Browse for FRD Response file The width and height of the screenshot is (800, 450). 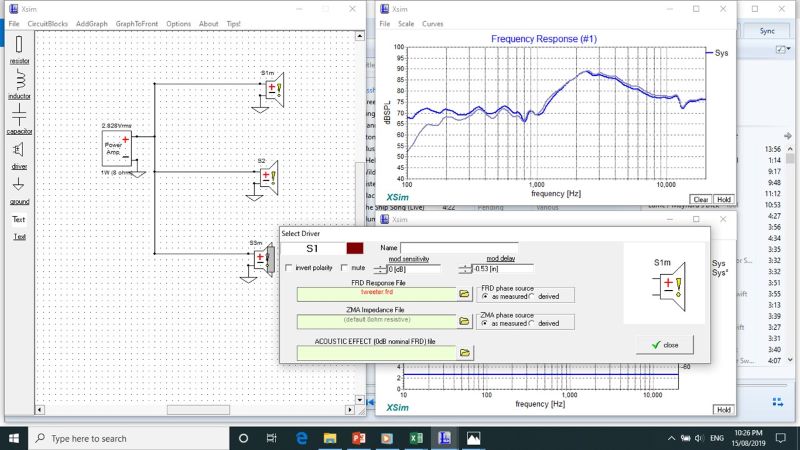click(x=464, y=294)
